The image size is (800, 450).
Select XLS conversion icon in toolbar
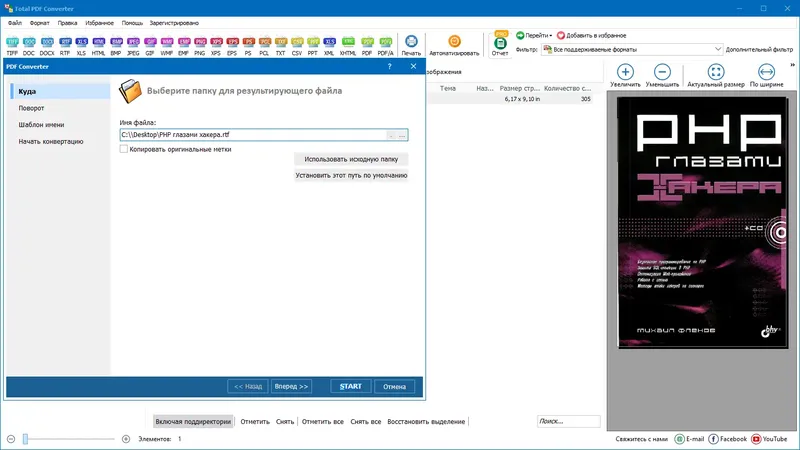[81, 45]
